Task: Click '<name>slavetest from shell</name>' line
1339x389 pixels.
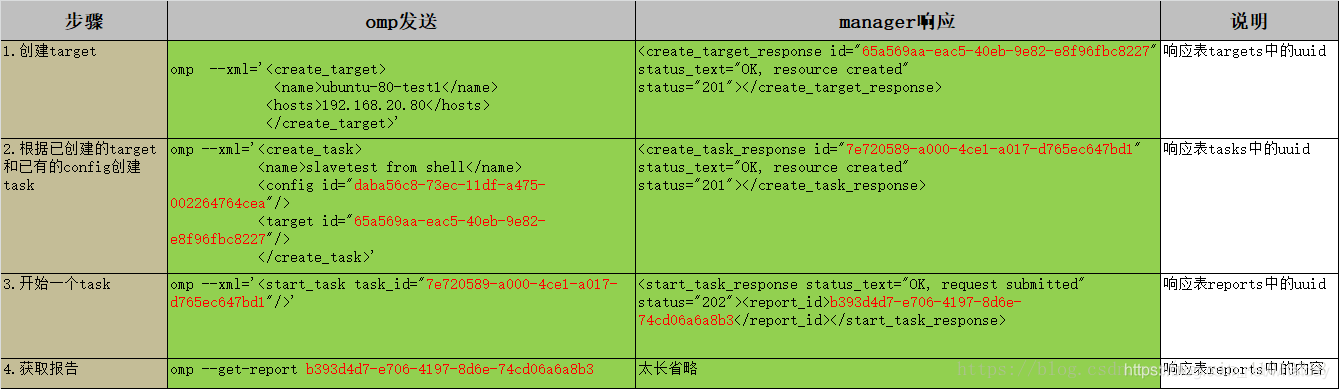Action: pyautogui.click(x=390, y=167)
